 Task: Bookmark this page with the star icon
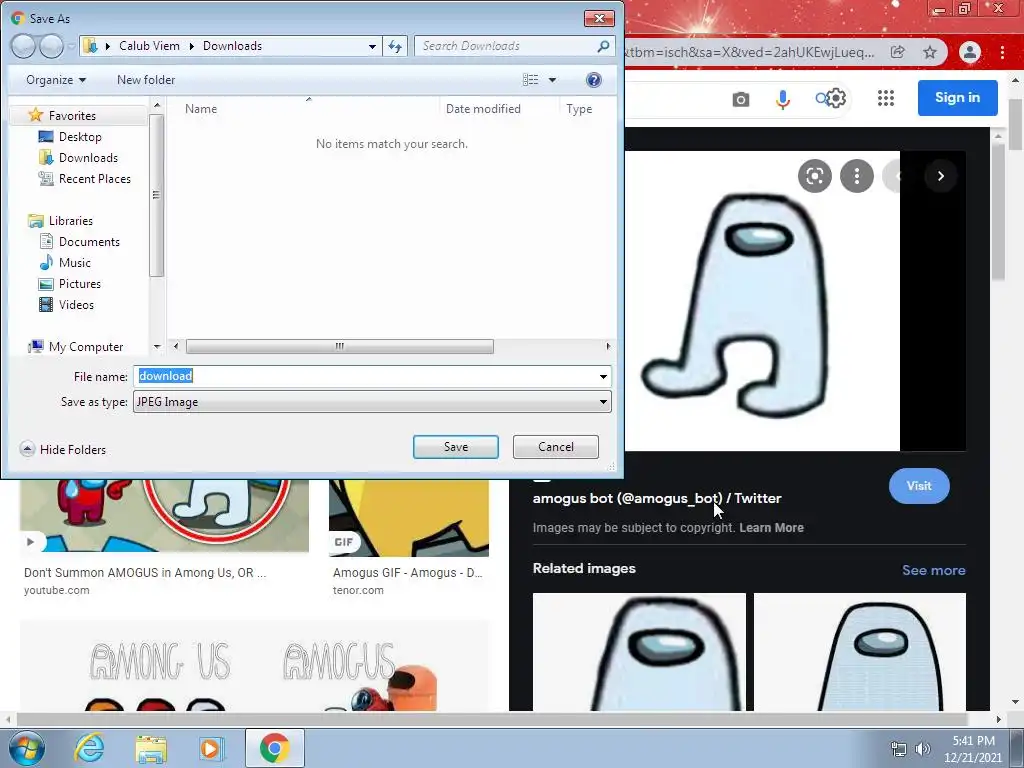(930, 52)
